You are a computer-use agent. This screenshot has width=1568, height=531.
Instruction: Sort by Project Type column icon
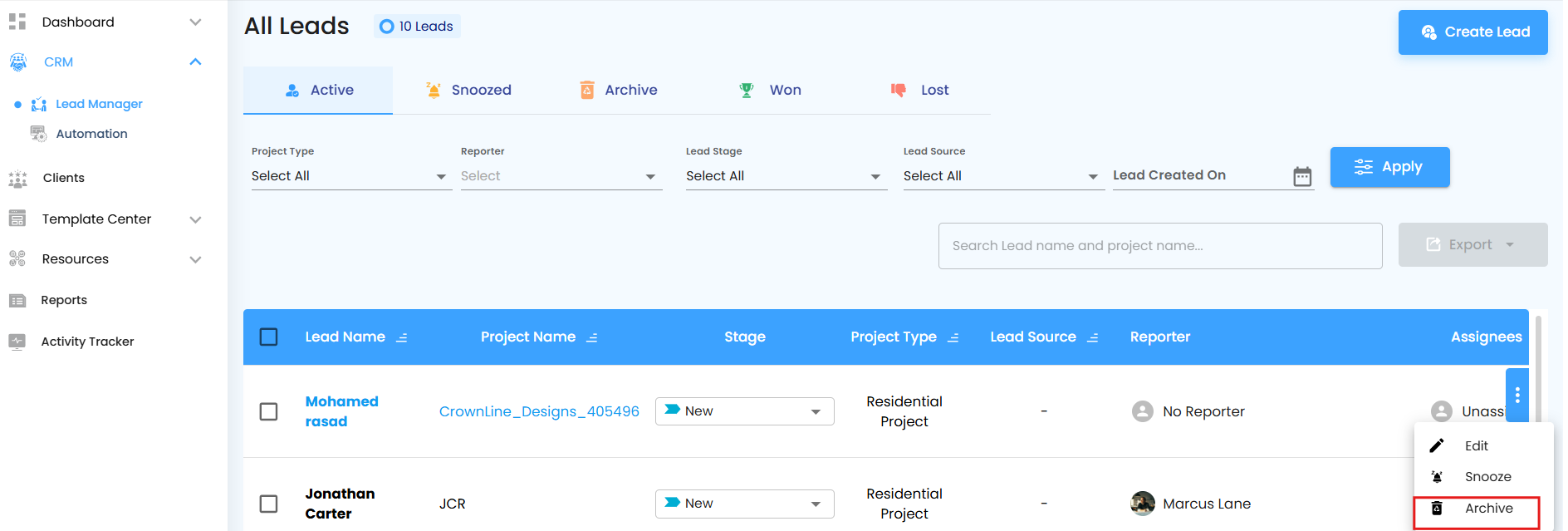(953, 337)
